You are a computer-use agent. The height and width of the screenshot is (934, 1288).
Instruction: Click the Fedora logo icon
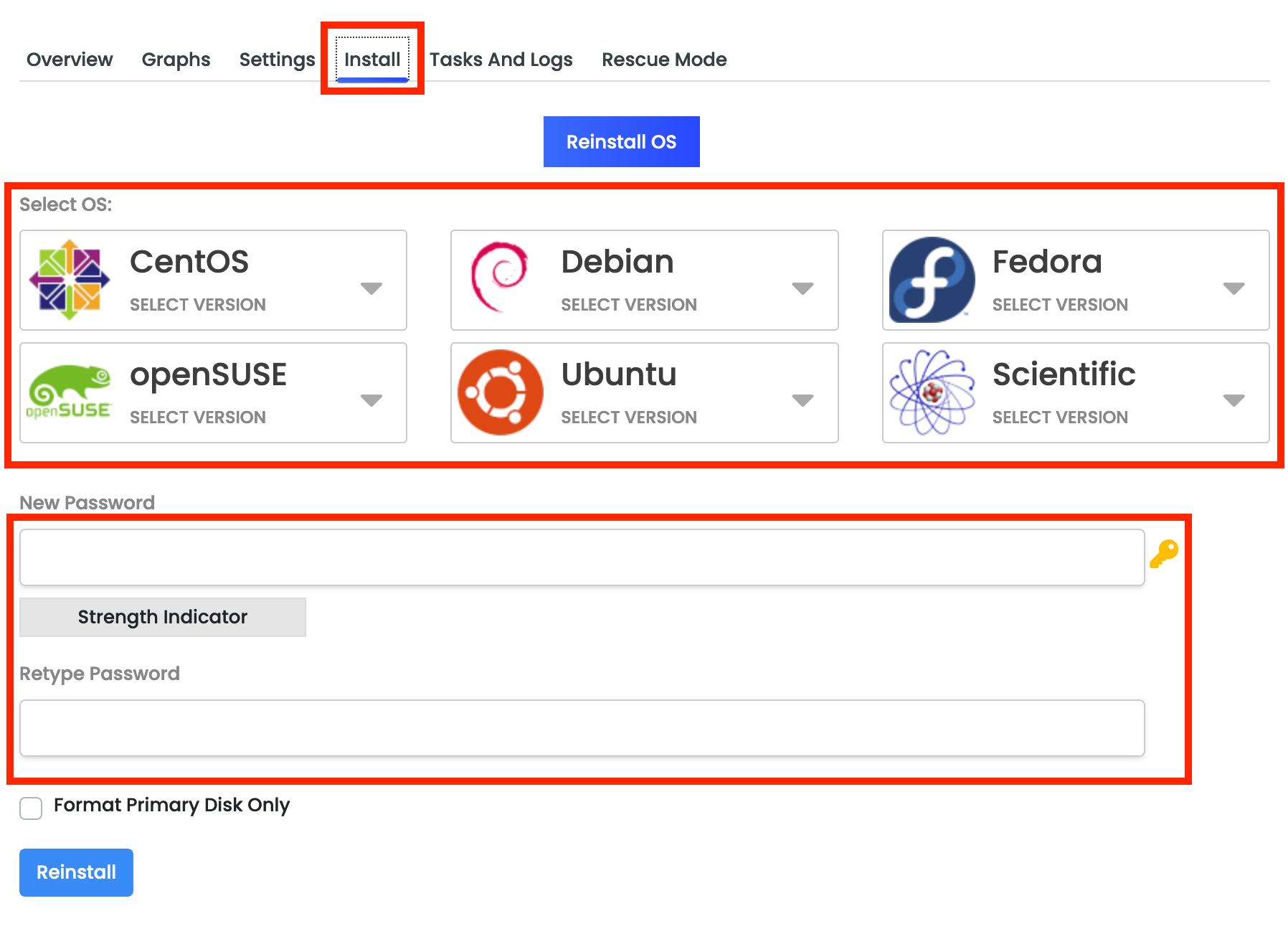point(932,280)
